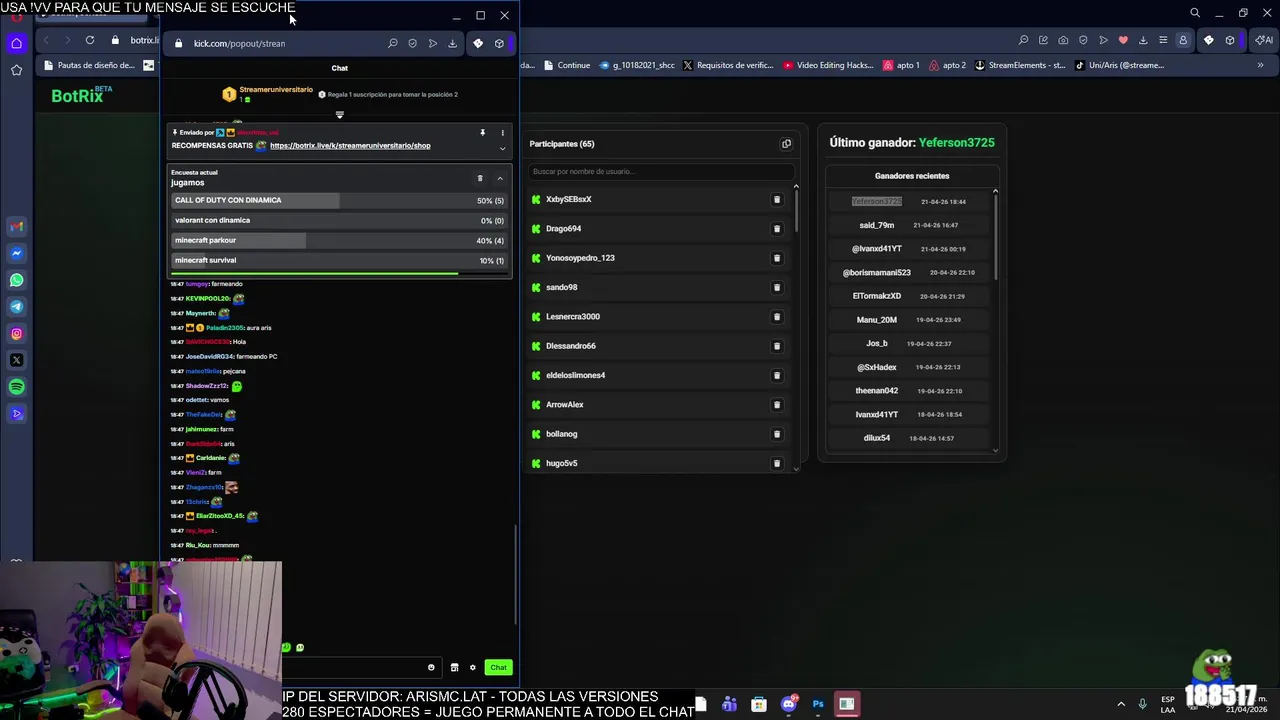
Task: Send message with the green Chat button
Action: (x=498, y=667)
